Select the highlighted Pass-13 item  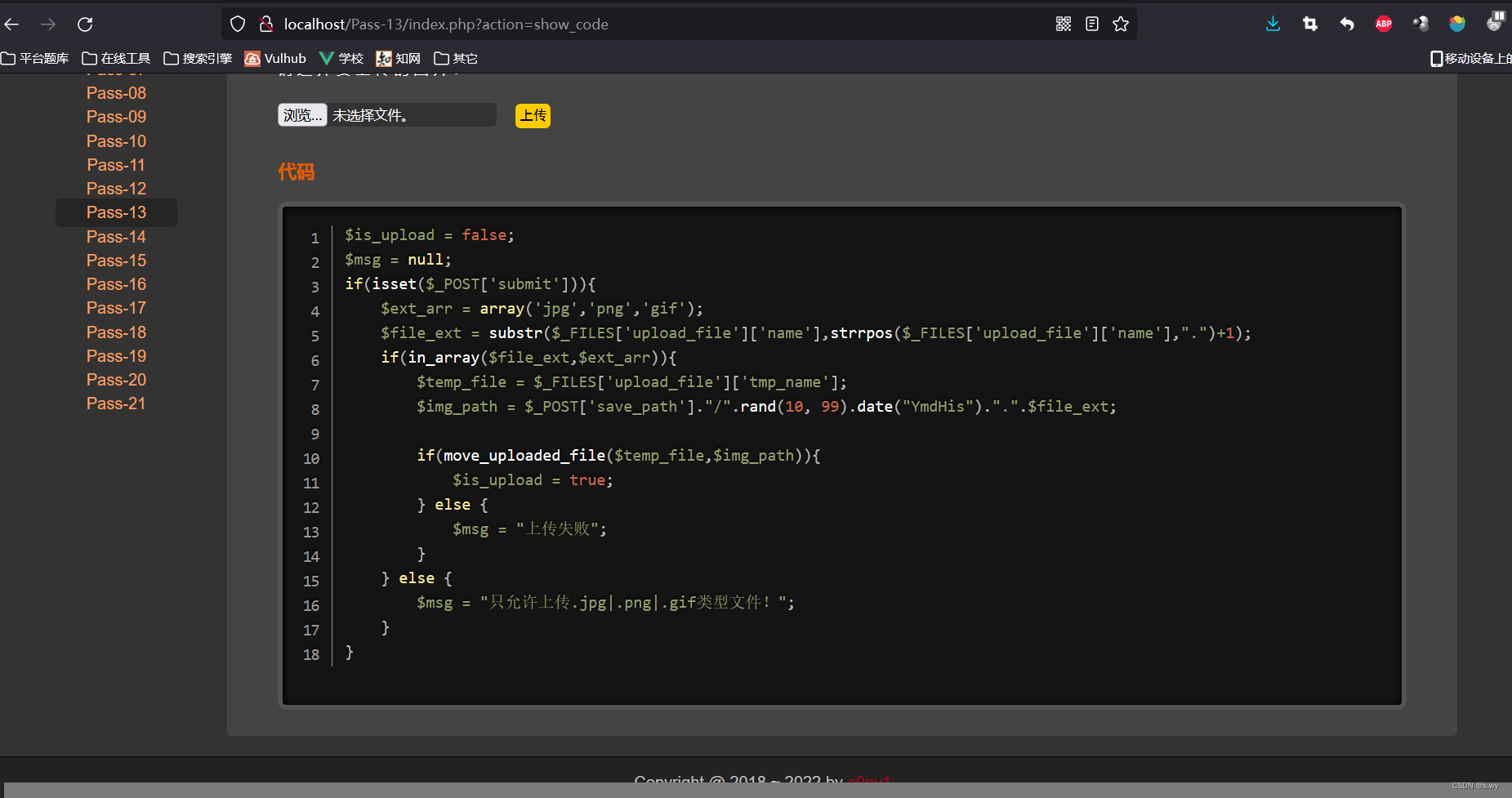click(116, 212)
